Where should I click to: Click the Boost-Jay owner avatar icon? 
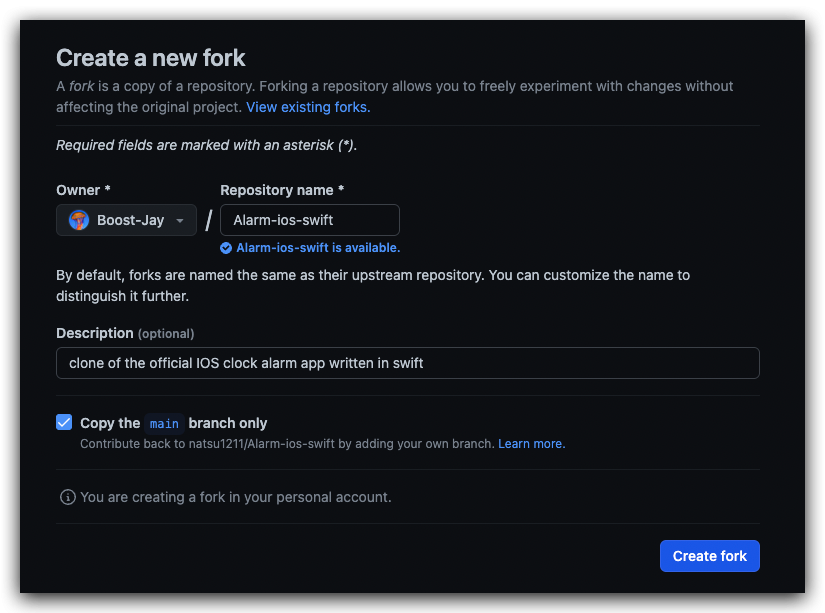click(x=79, y=220)
